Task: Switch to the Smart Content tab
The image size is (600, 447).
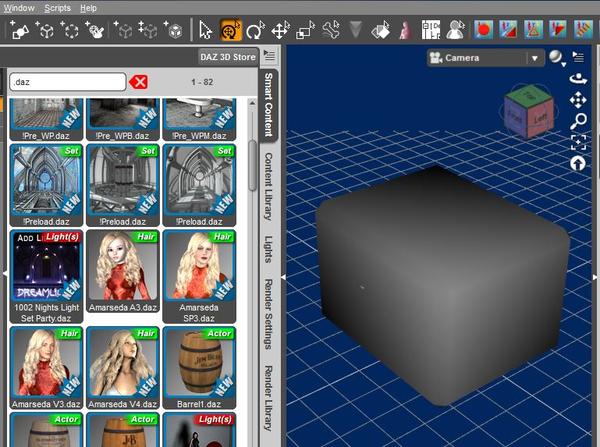Action: [x=269, y=105]
